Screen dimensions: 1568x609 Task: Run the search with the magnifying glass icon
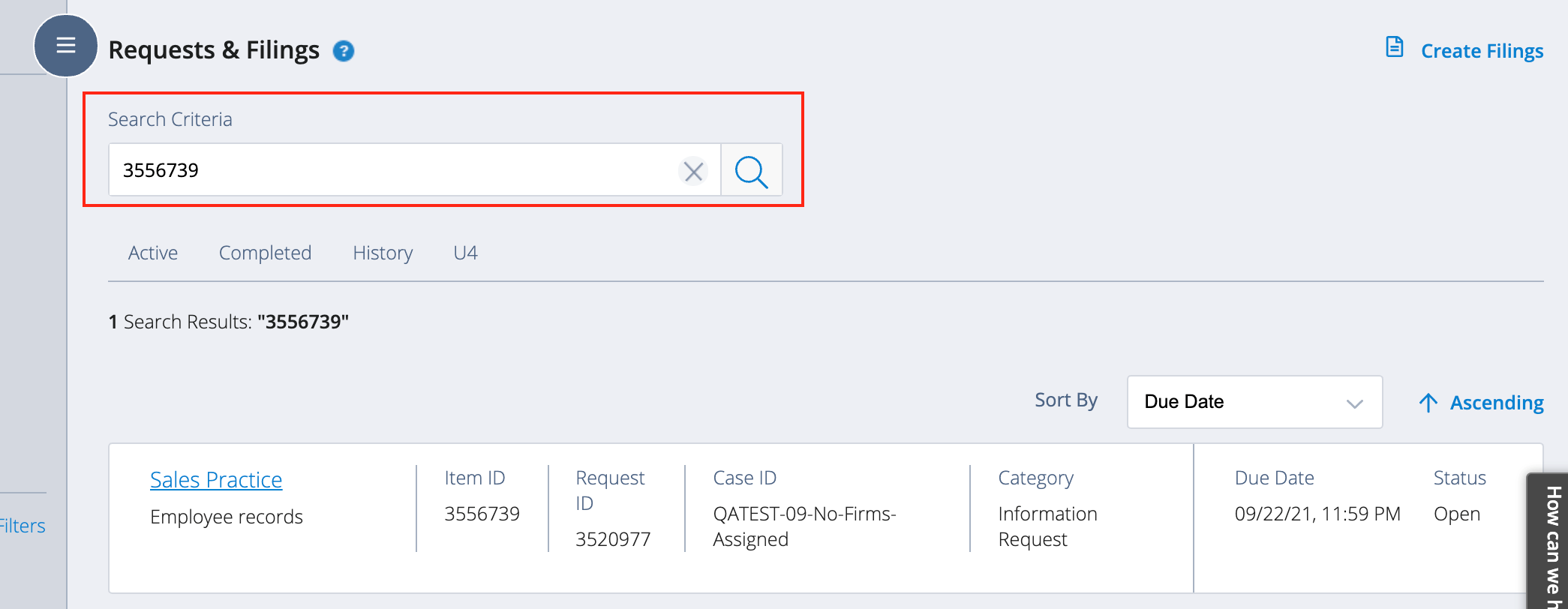751,170
